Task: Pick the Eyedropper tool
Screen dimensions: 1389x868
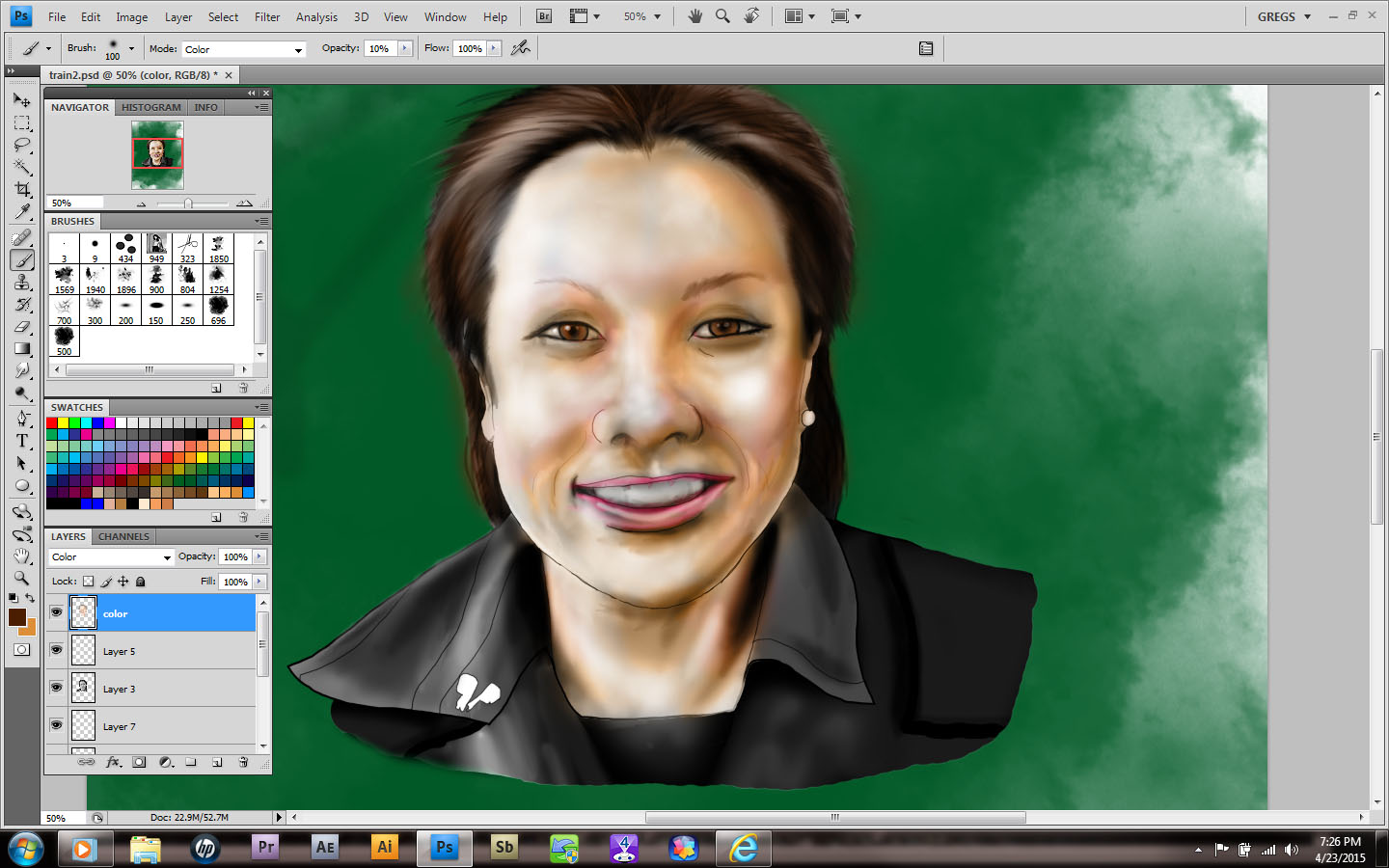Action: pyautogui.click(x=22, y=212)
